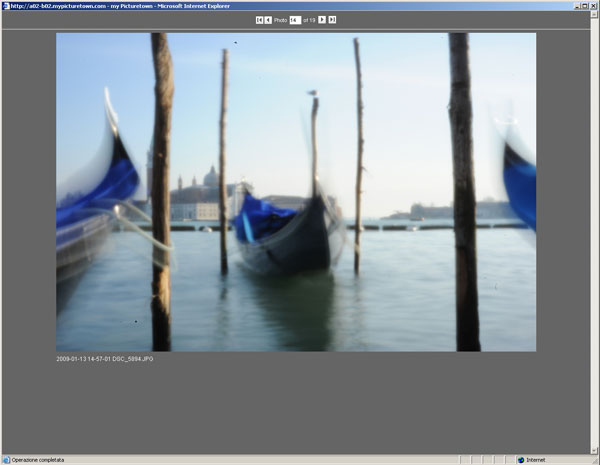Go to the previous photo
The image size is (600, 465).
click(268, 20)
